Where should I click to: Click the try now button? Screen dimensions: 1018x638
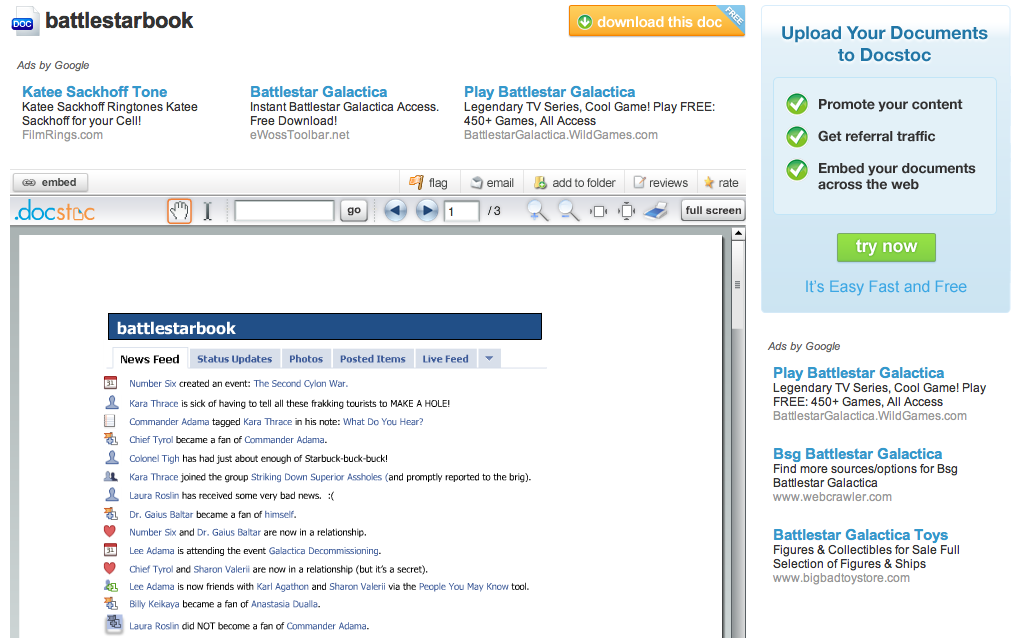(x=886, y=247)
